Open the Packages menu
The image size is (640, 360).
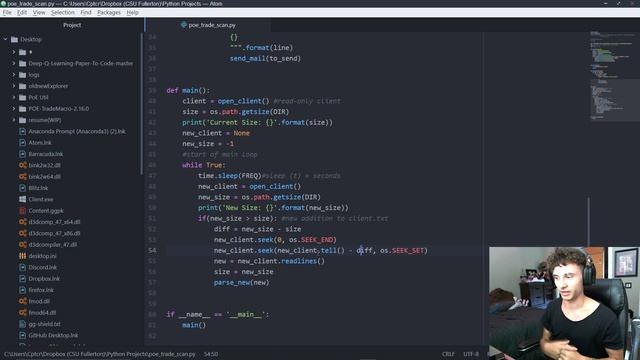coord(109,13)
